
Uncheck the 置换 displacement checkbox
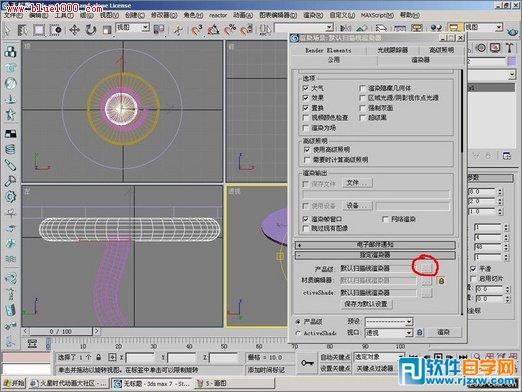click(306, 108)
